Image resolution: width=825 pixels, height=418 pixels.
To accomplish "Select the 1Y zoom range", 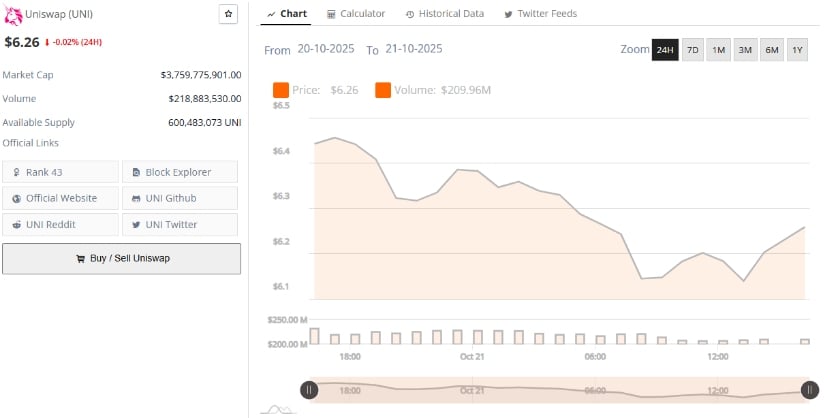I will tap(797, 50).
